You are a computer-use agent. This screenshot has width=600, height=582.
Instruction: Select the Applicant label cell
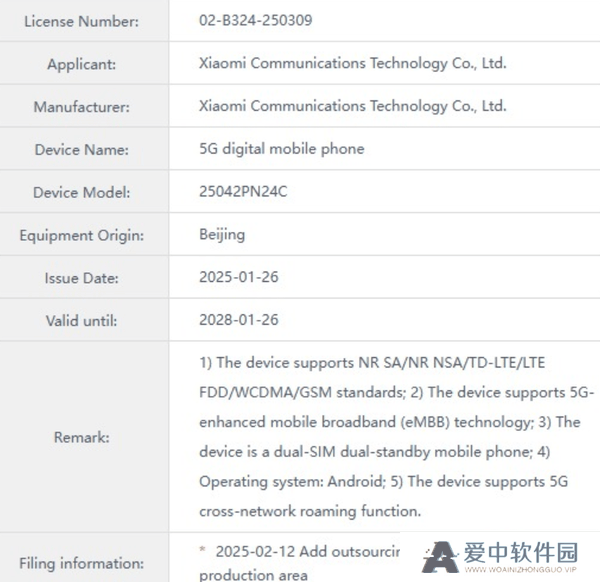tap(82, 64)
